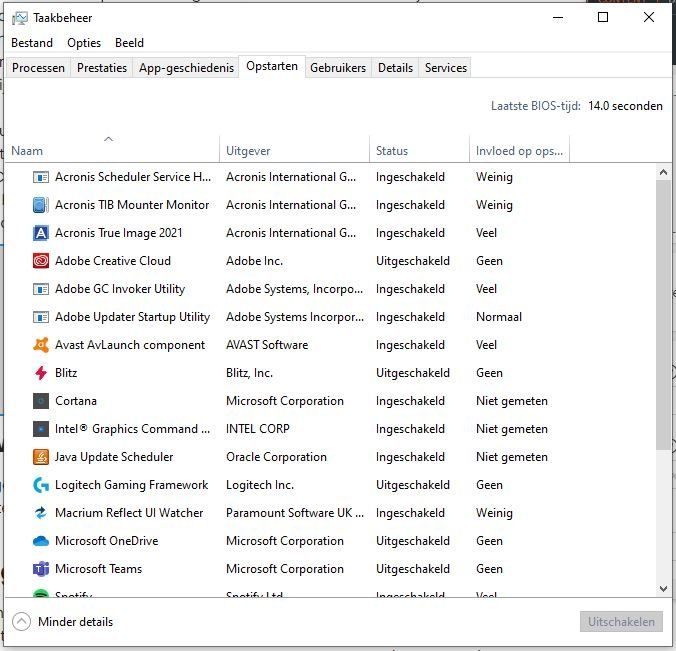
Task: Open the Bestand menu
Action: click(x=32, y=43)
